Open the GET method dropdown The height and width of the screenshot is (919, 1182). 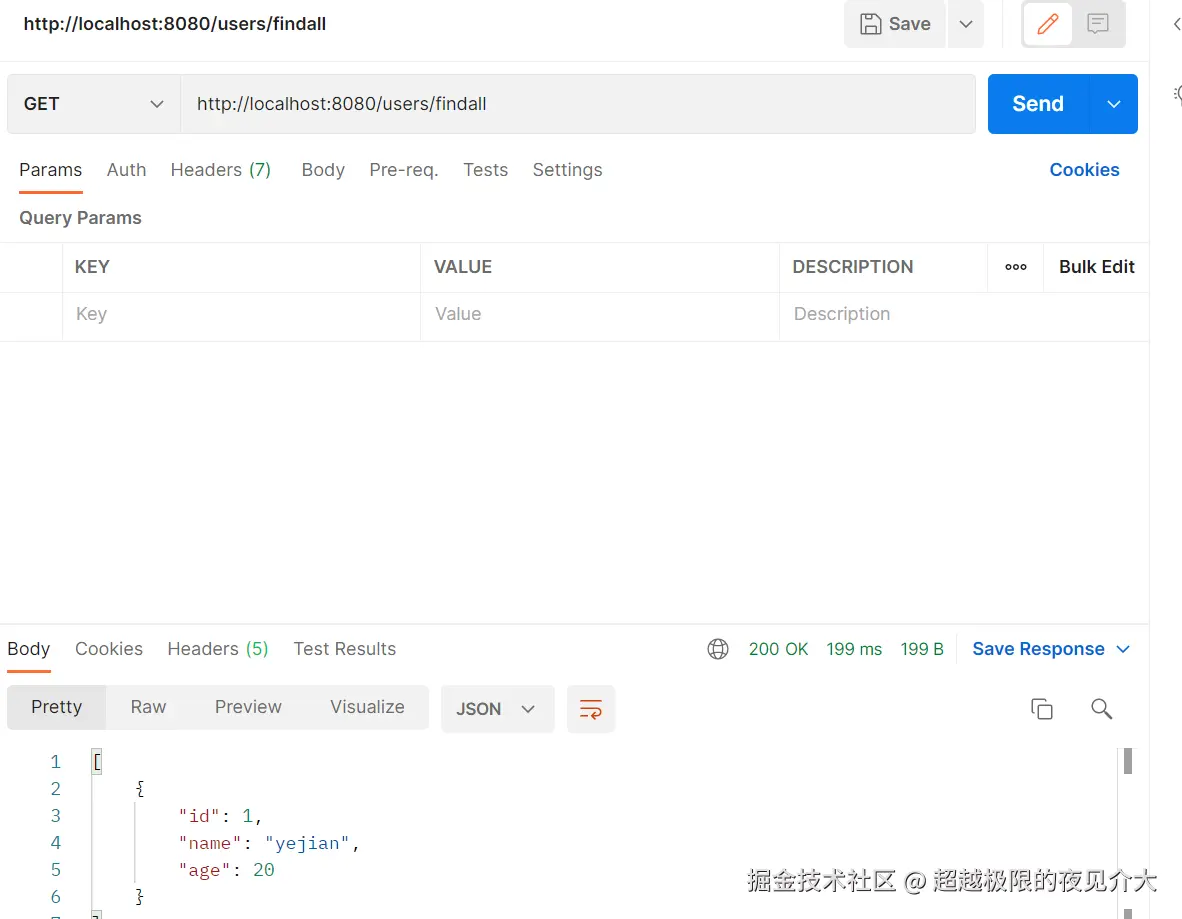pyautogui.click(x=93, y=104)
